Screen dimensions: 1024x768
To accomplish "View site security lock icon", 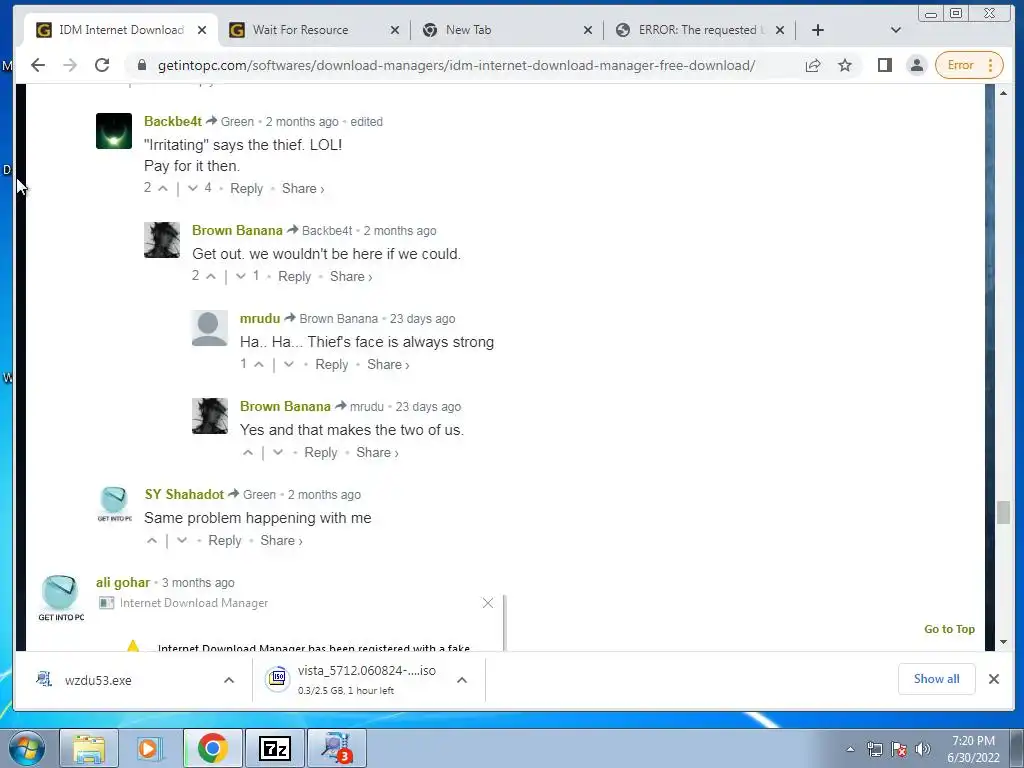I will pyautogui.click(x=141, y=65).
